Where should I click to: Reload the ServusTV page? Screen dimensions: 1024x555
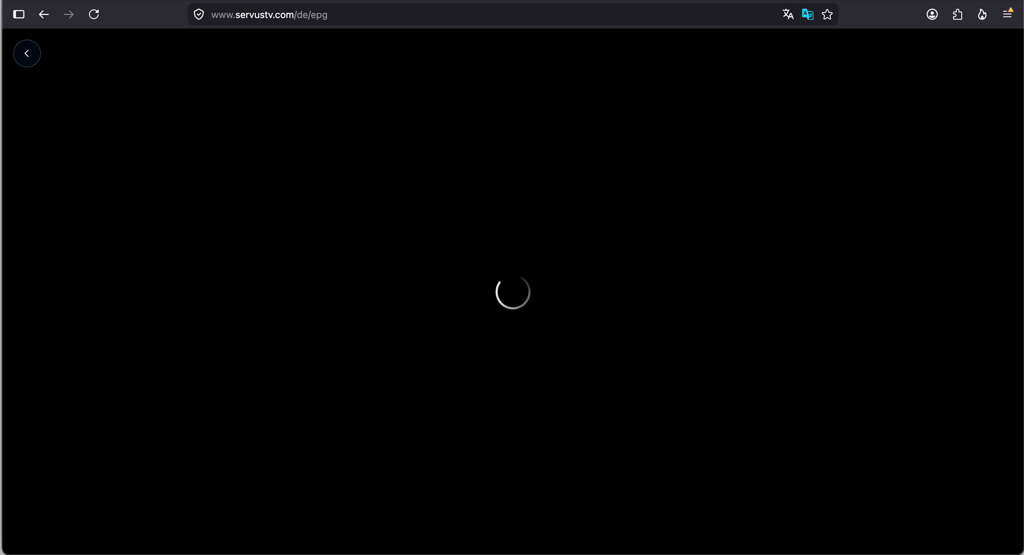(94, 14)
